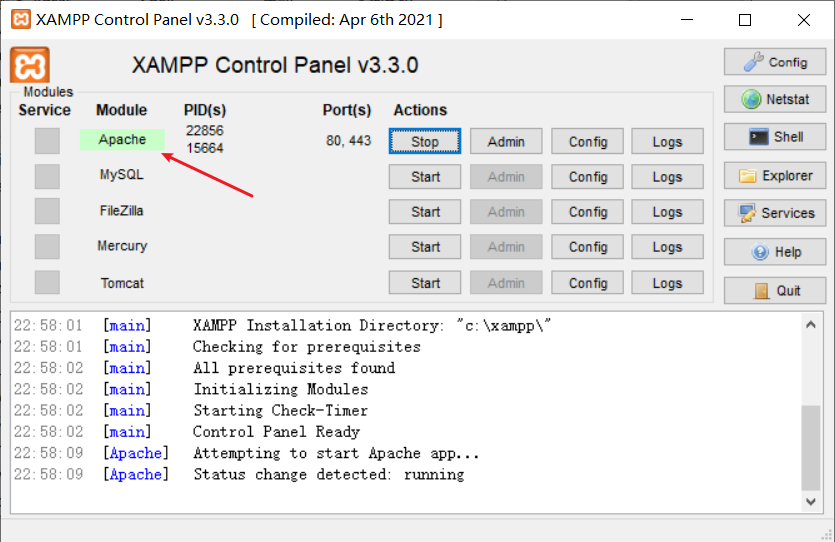Click the Tomcat module name
The image size is (835, 542).
pos(122,283)
